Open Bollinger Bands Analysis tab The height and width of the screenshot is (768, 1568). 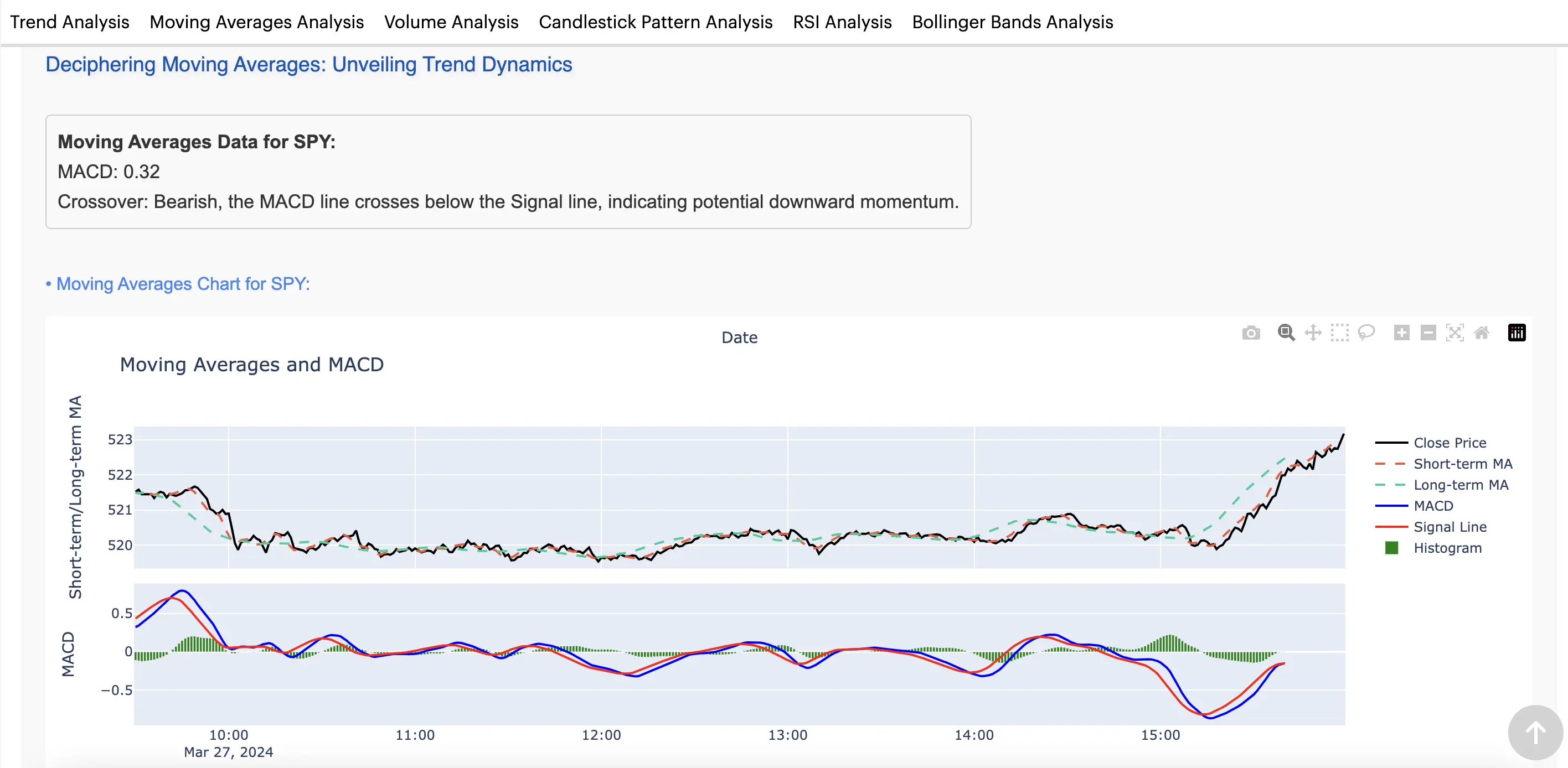pyautogui.click(x=1012, y=22)
